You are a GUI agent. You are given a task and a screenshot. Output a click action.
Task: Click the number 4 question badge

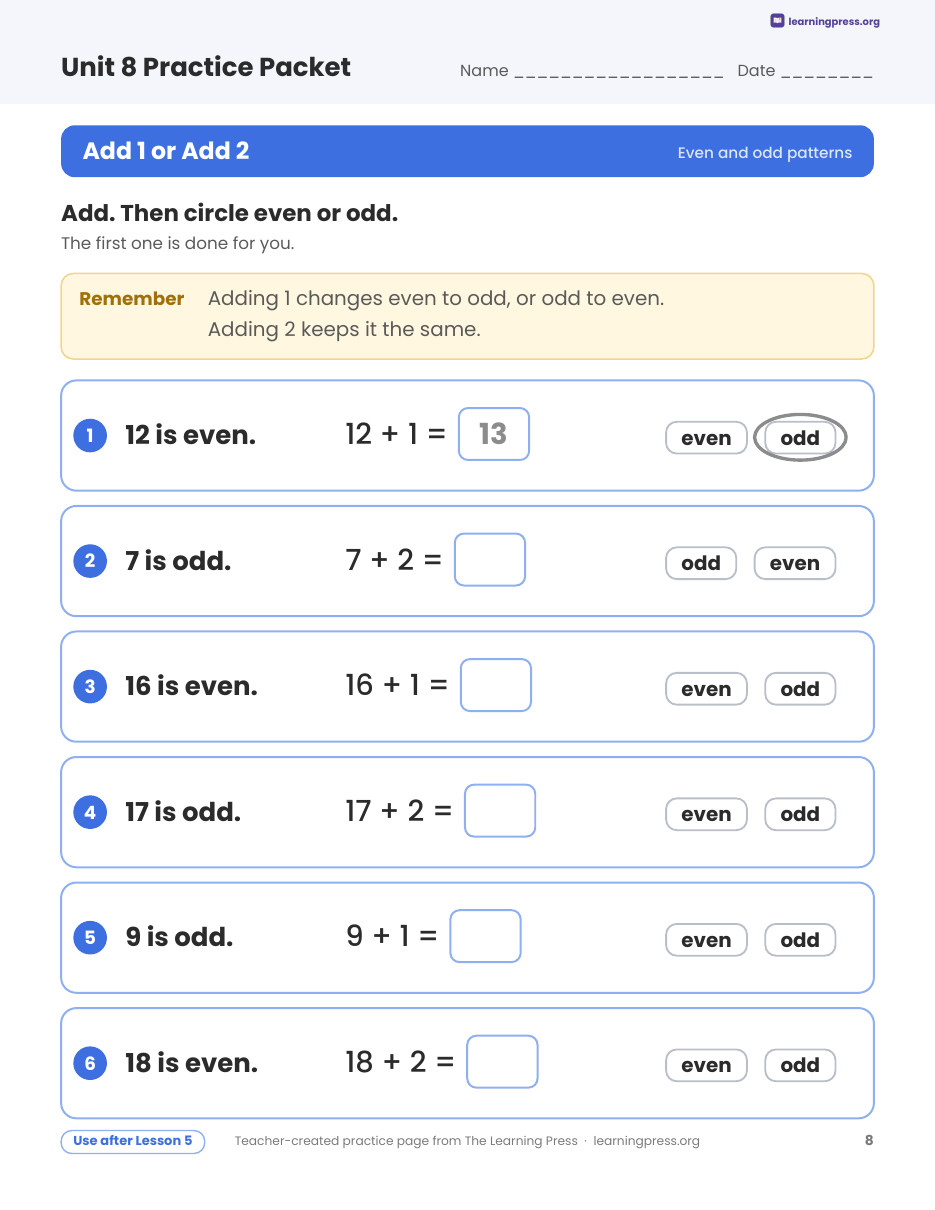(x=90, y=812)
